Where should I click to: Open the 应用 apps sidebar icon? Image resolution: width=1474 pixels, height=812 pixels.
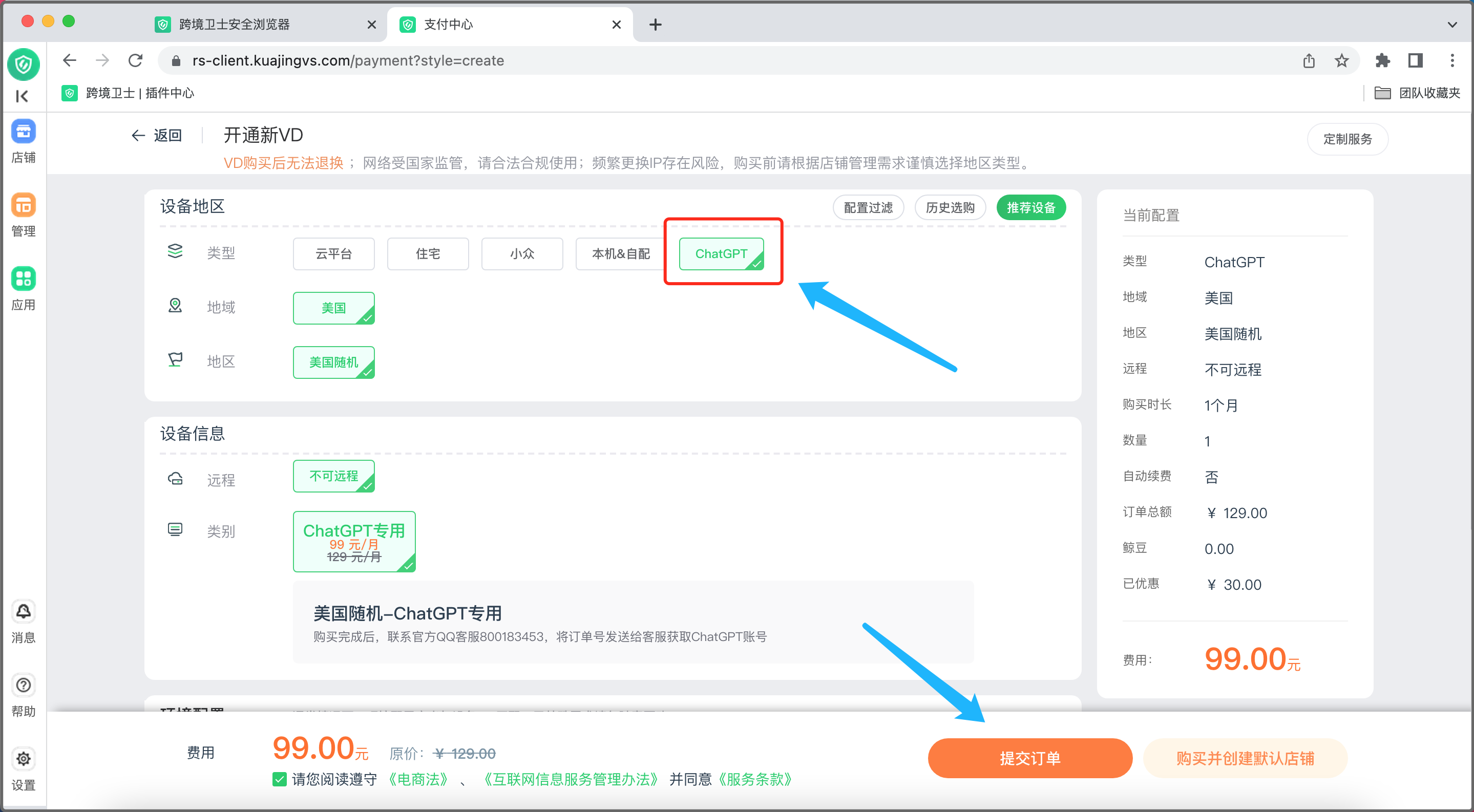24,279
